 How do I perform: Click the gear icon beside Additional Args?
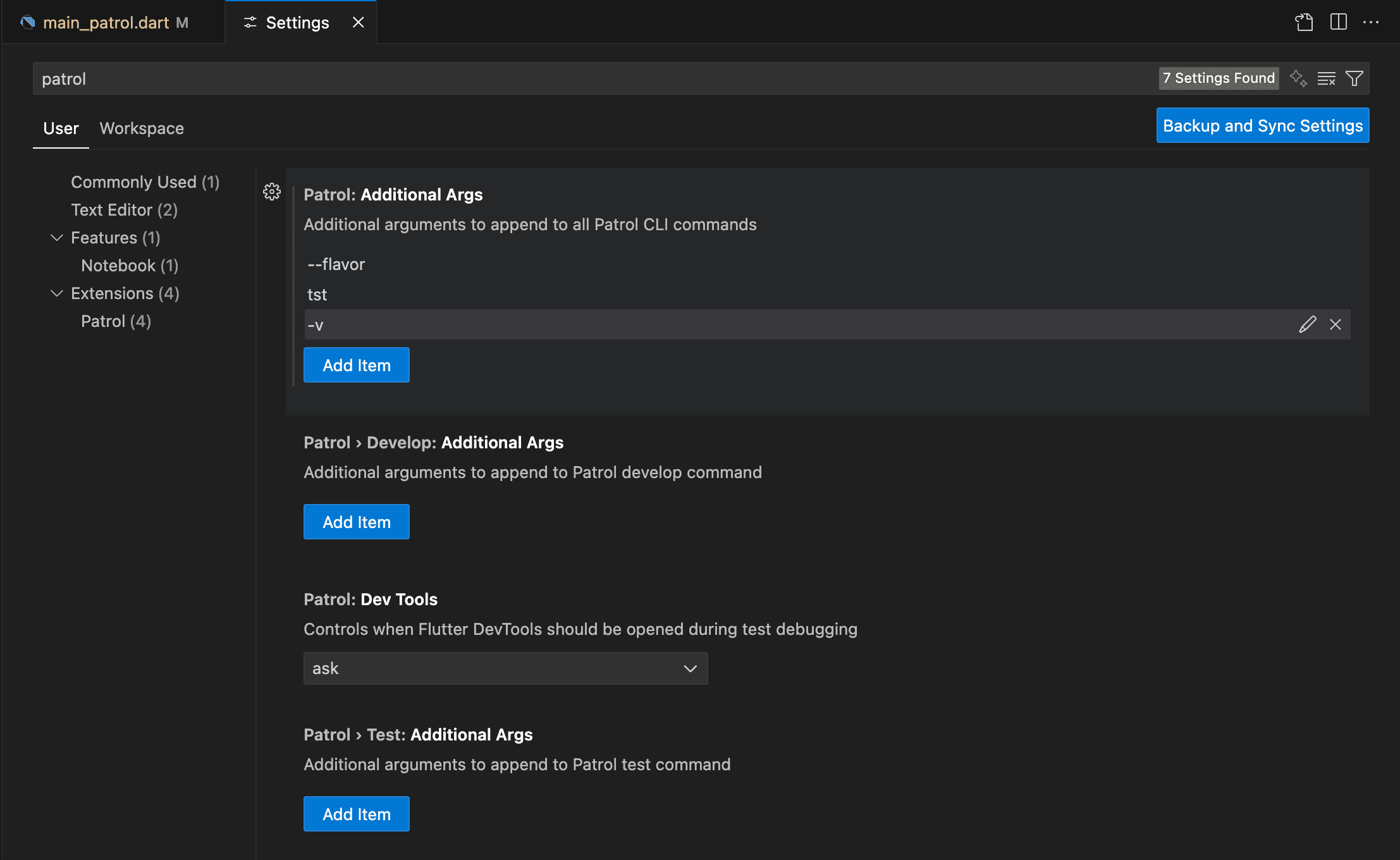pos(271,192)
